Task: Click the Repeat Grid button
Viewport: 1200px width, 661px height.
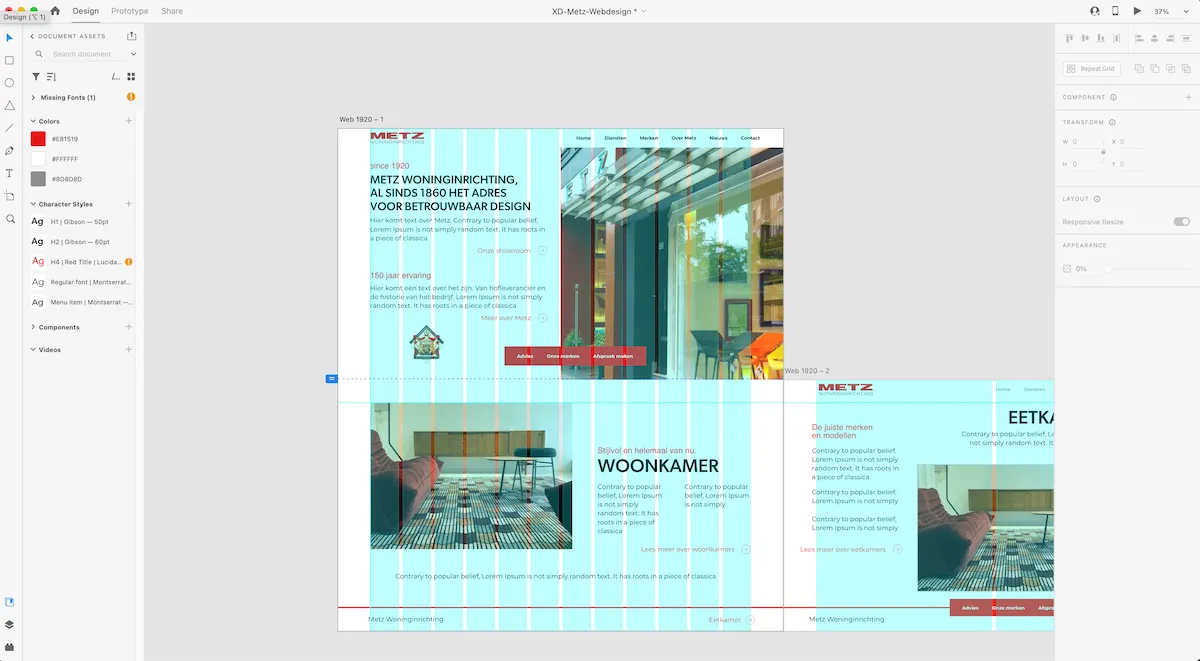Action: click(x=1092, y=69)
